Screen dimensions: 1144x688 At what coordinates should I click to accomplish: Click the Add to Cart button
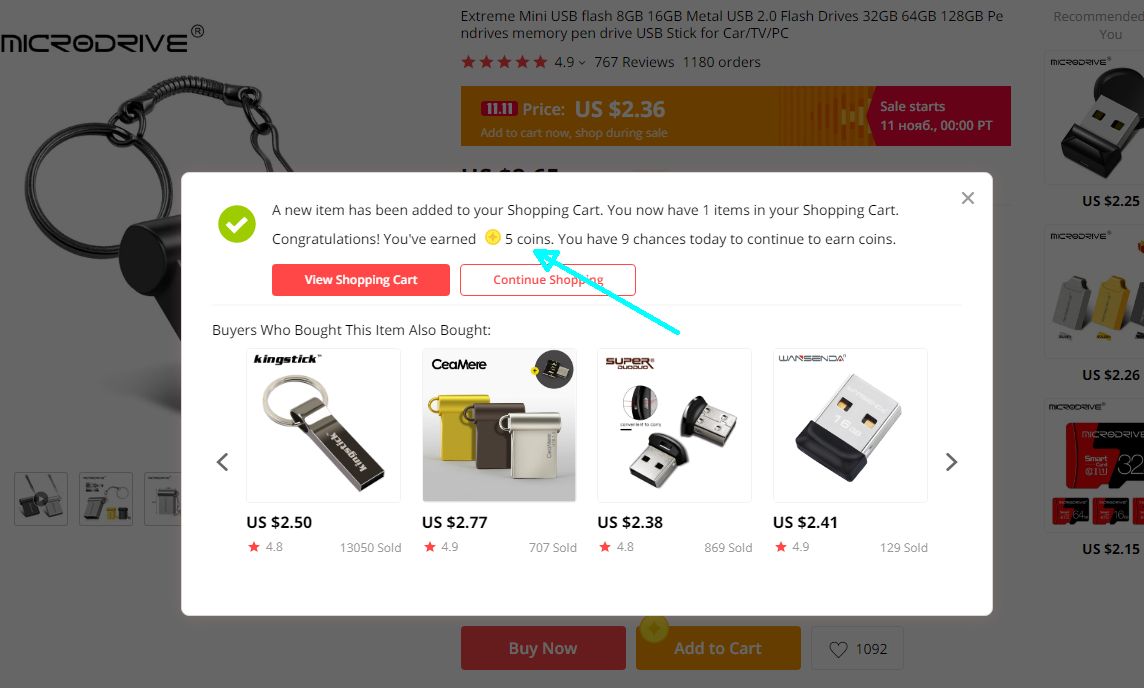click(x=718, y=648)
